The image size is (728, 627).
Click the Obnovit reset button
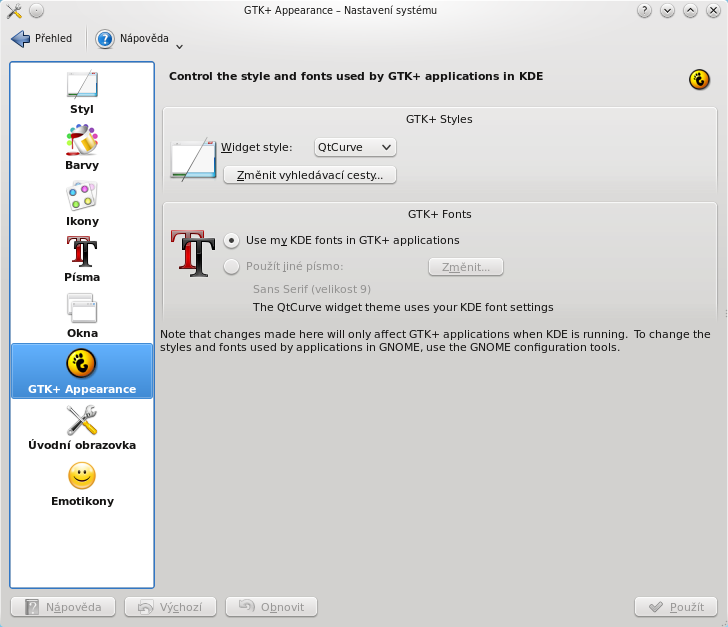(271, 607)
